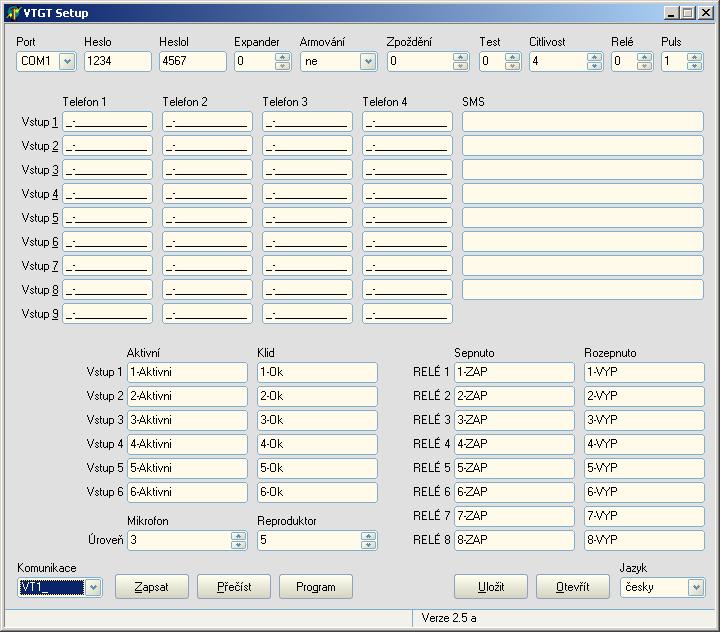
Task: Click the VTGT Setup title bar icon
Action: [x=13, y=13]
